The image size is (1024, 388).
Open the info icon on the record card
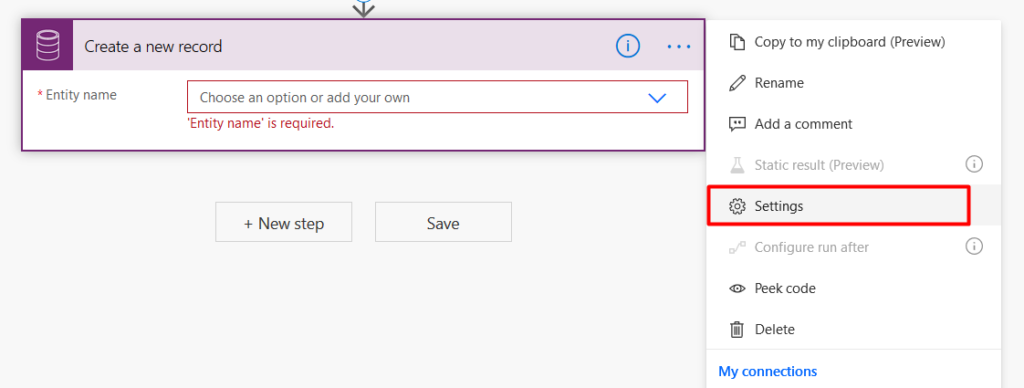pyautogui.click(x=628, y=46)
